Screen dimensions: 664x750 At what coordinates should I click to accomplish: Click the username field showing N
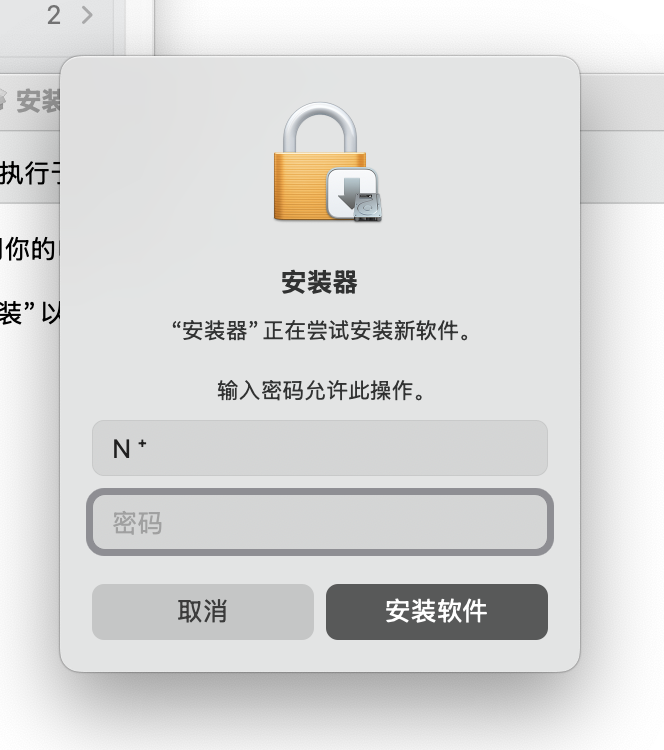(x=320, y=448)
